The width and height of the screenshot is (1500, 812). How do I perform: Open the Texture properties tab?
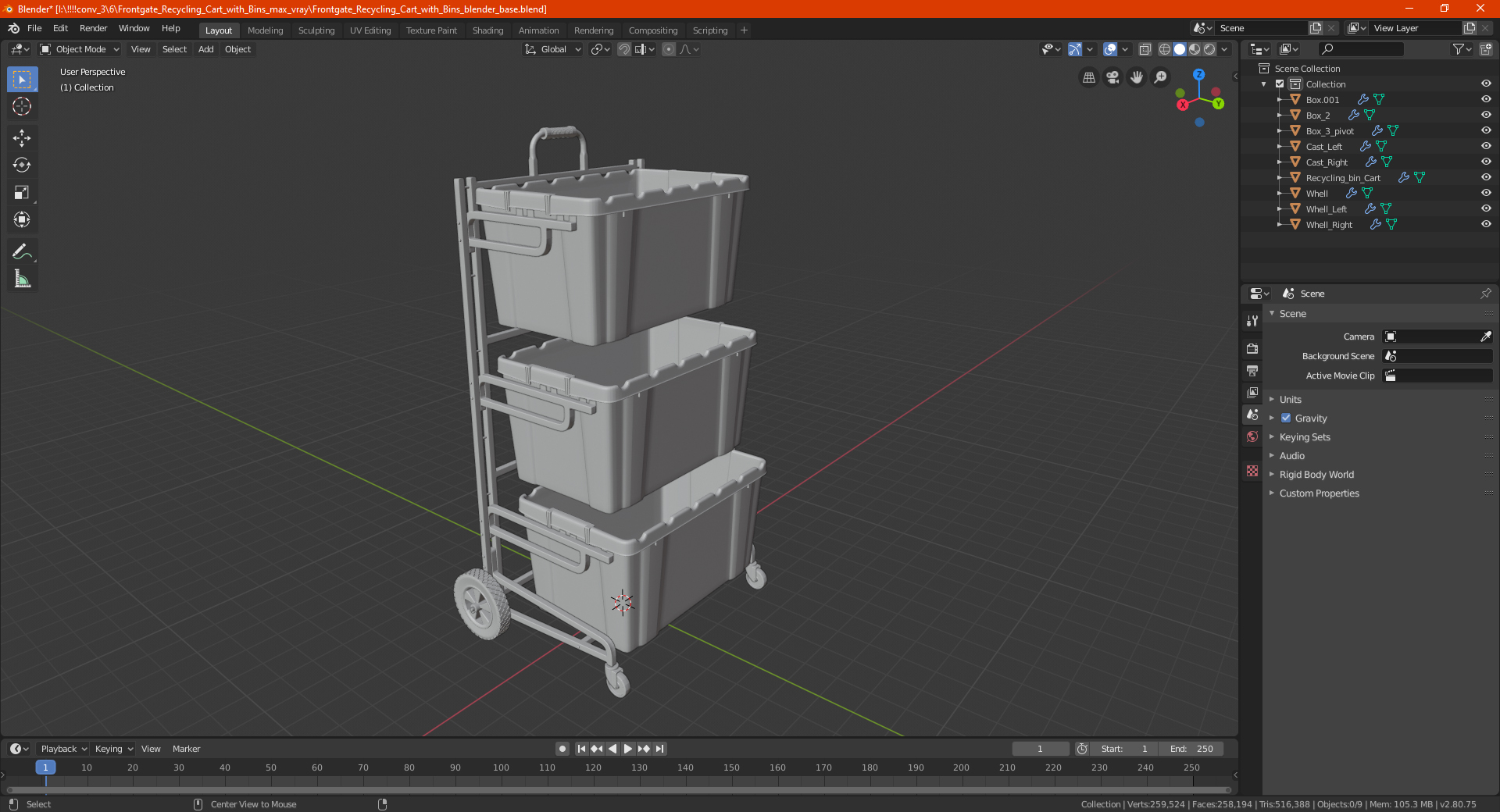click(1252, 471)
